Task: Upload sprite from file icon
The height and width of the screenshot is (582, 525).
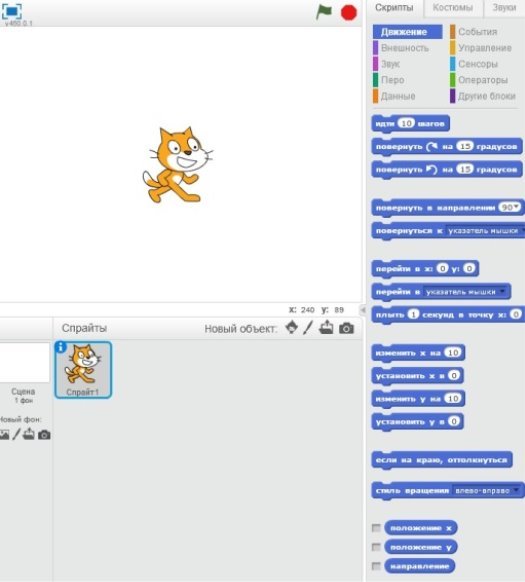Action: 326,328
